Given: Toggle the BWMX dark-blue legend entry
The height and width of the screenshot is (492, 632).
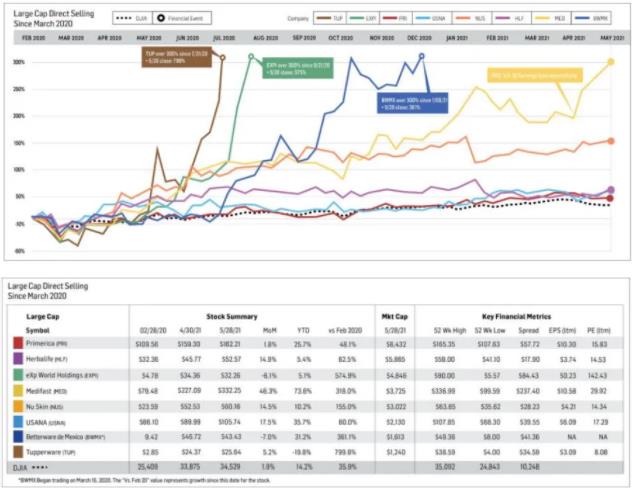Looking at the screenshot, I should pyautogui.click(x=591, y=18).
